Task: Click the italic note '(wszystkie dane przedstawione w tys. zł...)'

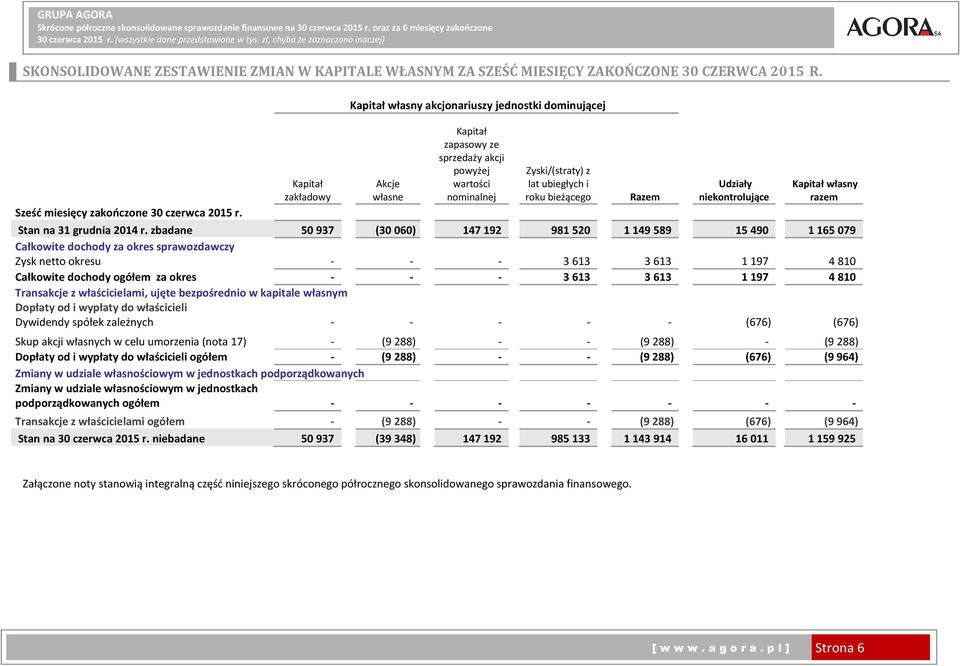Action: (250, 39)
